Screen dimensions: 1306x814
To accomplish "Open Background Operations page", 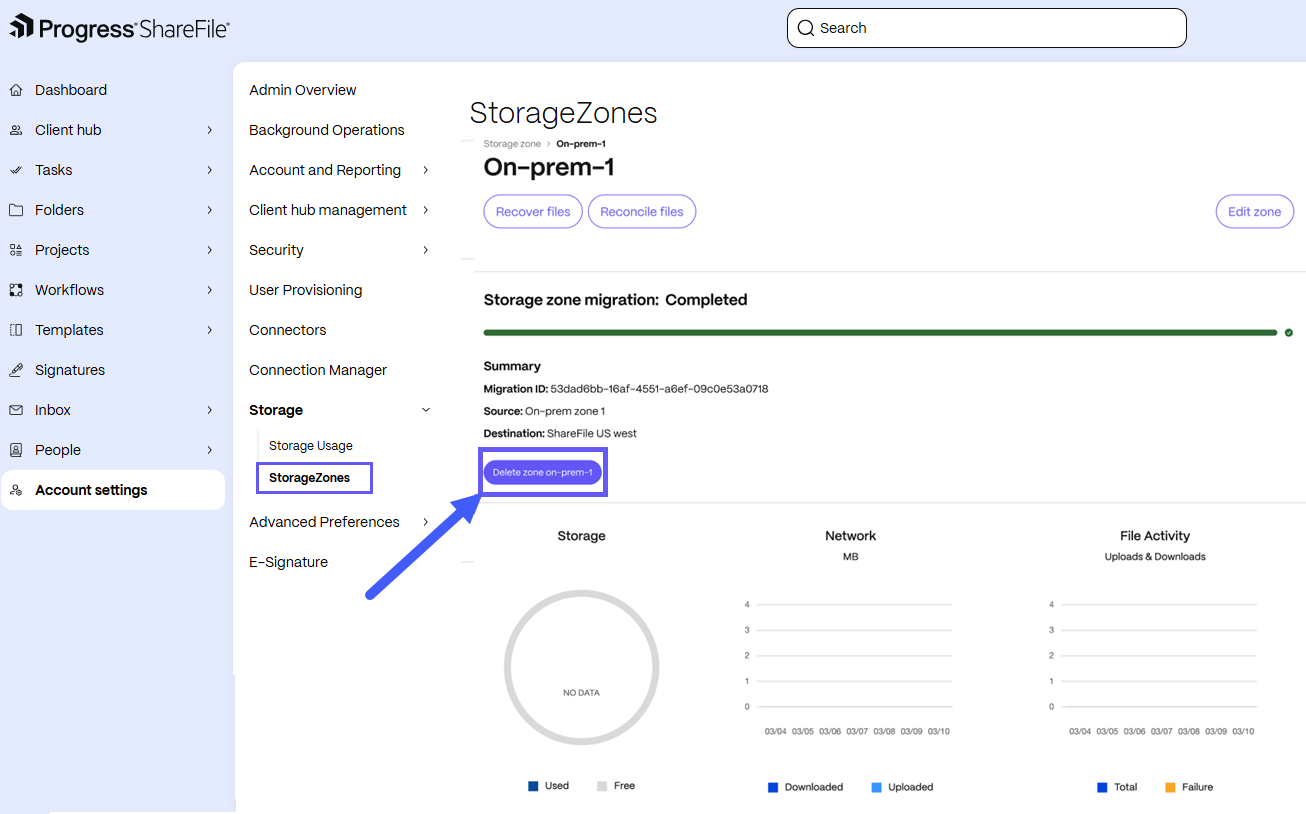I will click(x=327, y=130).
